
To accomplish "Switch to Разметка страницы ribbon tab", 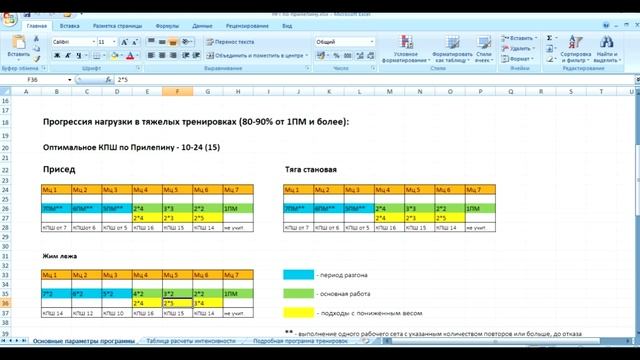I will [x=118, y=26].
